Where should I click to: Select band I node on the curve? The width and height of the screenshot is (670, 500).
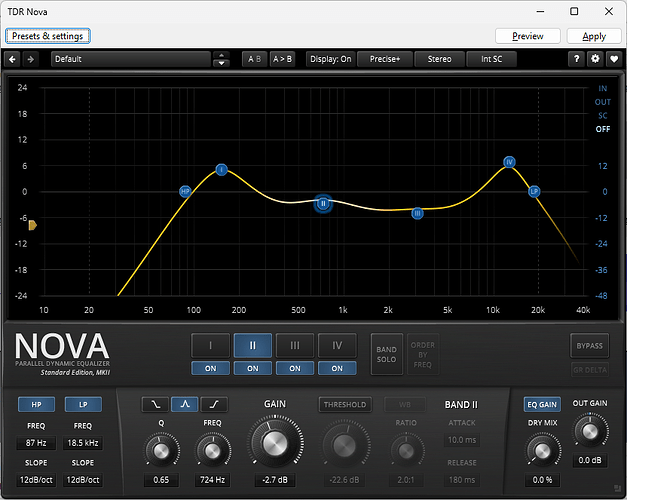click(221, 170)
